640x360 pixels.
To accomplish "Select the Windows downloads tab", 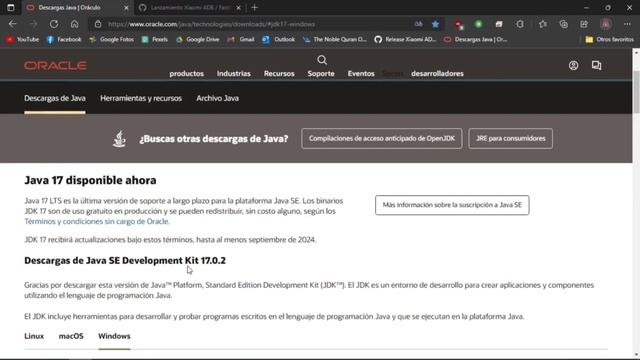I will pos(114,336).
